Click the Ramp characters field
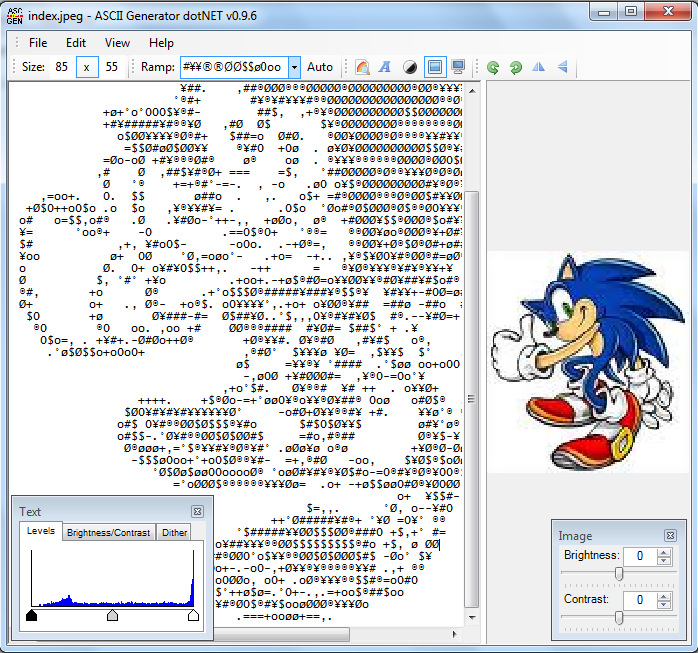Viewport: 698px width, 653px height. coord(235,67)
